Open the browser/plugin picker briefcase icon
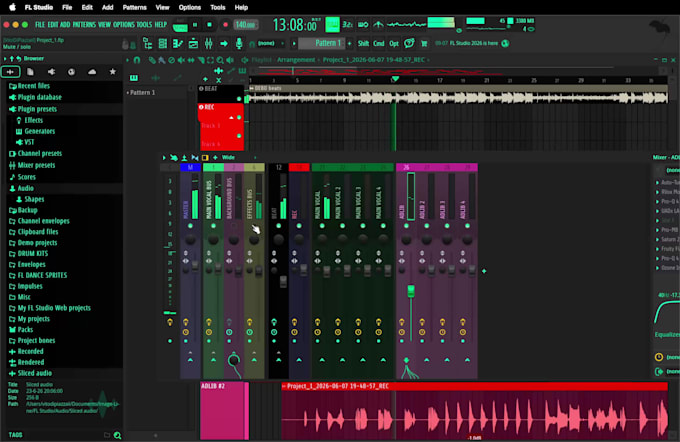Viewport: 680px width, 442px height. click(193, 43)
